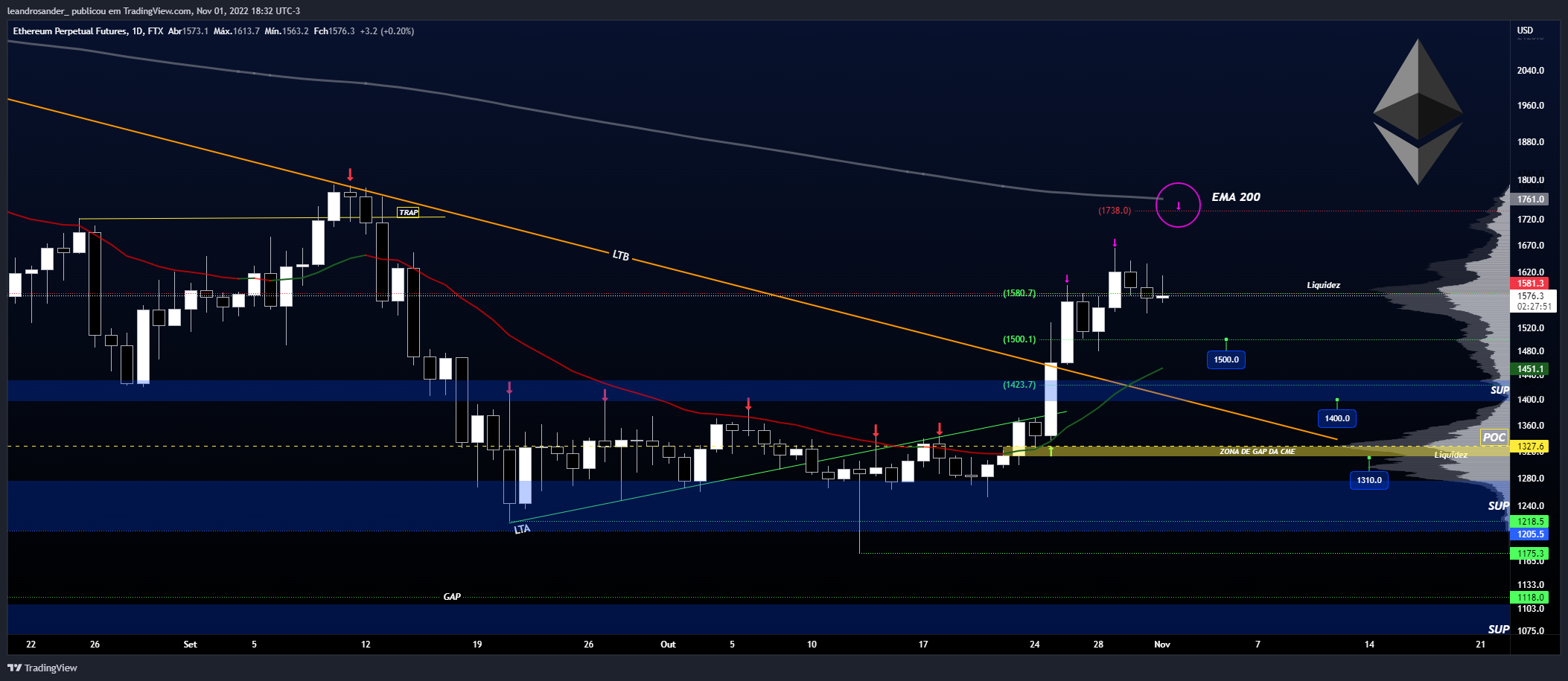
Task: Select the TRAP annotation label
Action: tap(408, 212)
